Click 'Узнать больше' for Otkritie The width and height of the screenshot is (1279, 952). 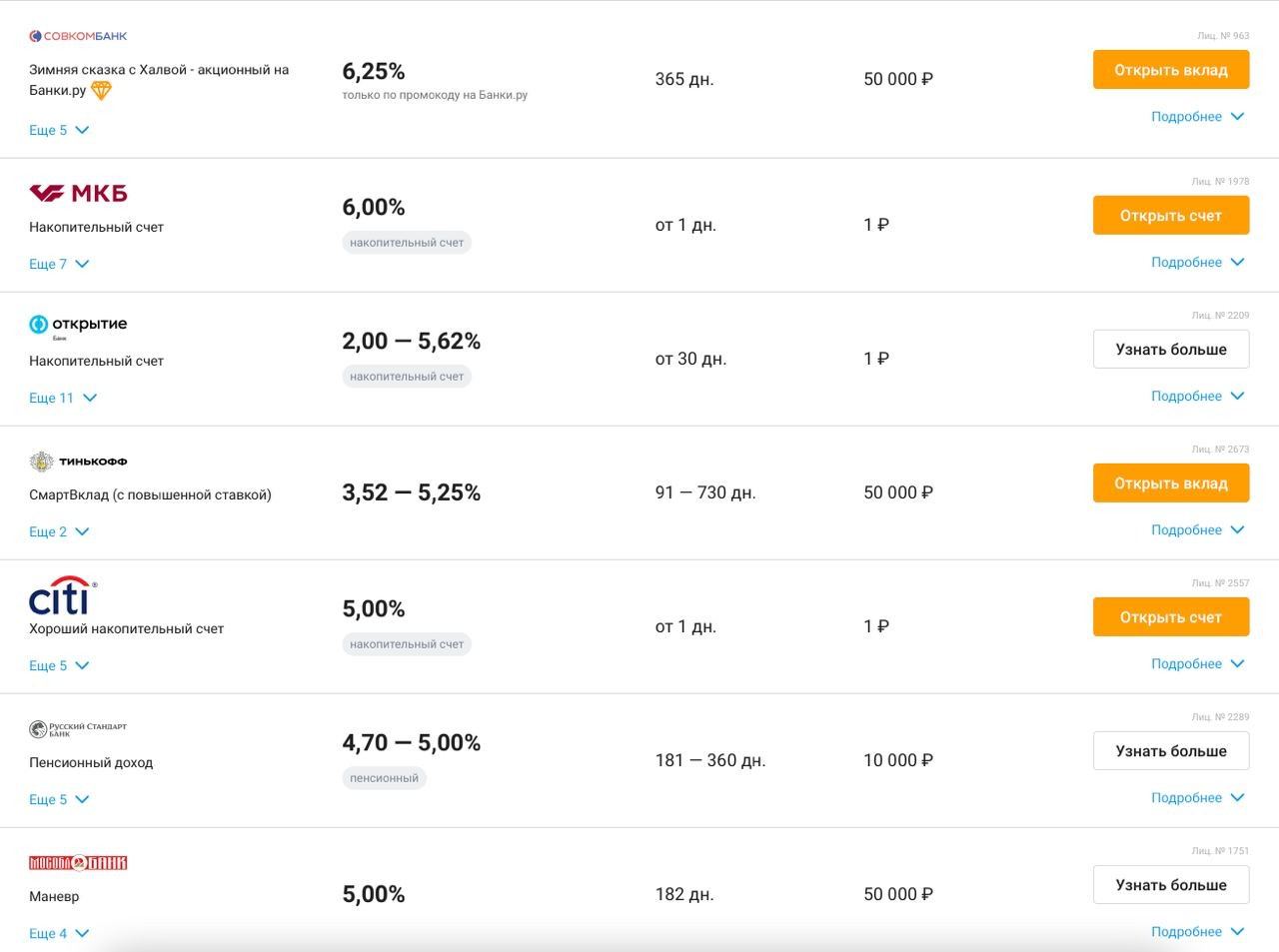coord(1170,350)
